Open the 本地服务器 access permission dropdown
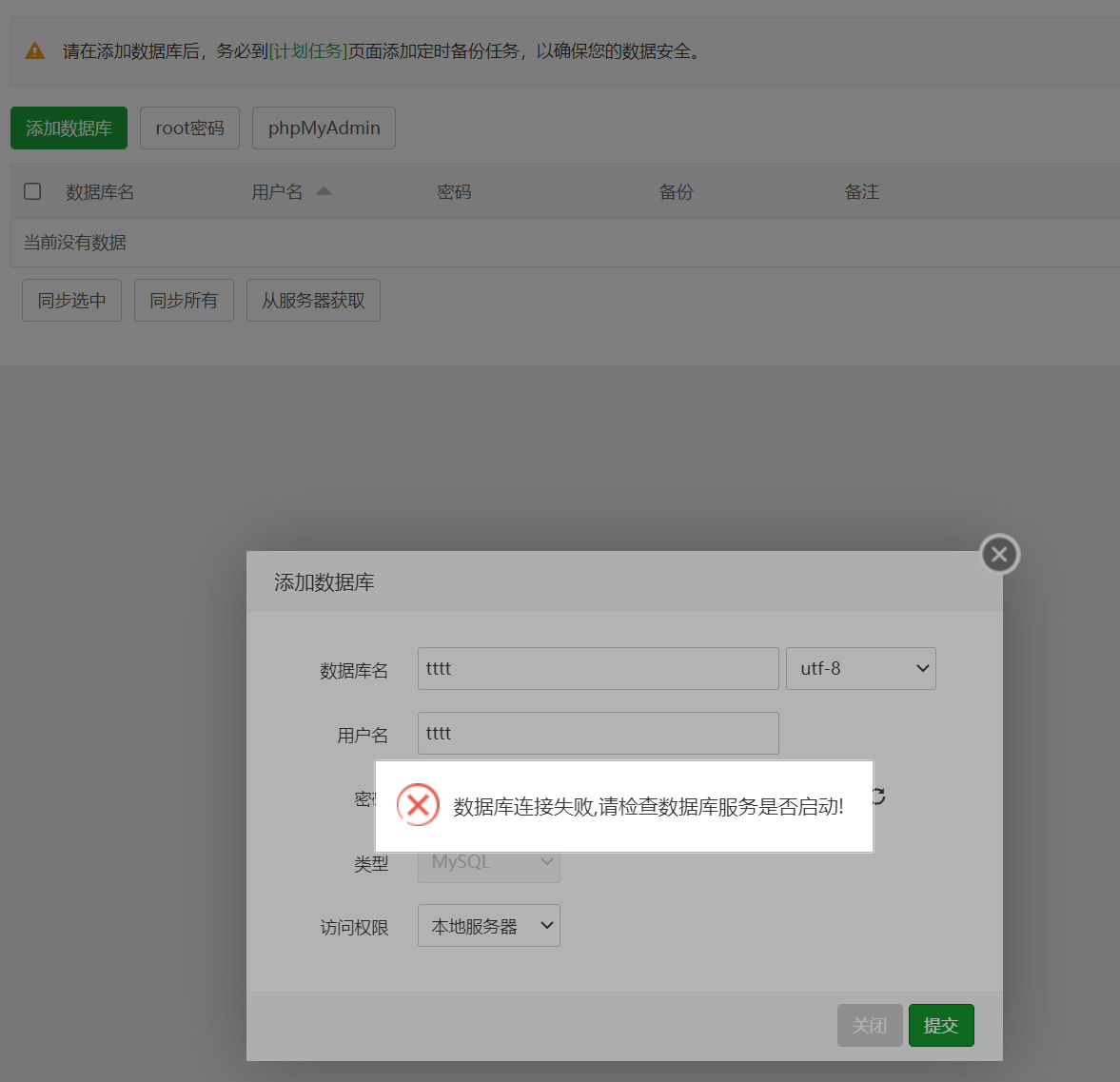 488,926
